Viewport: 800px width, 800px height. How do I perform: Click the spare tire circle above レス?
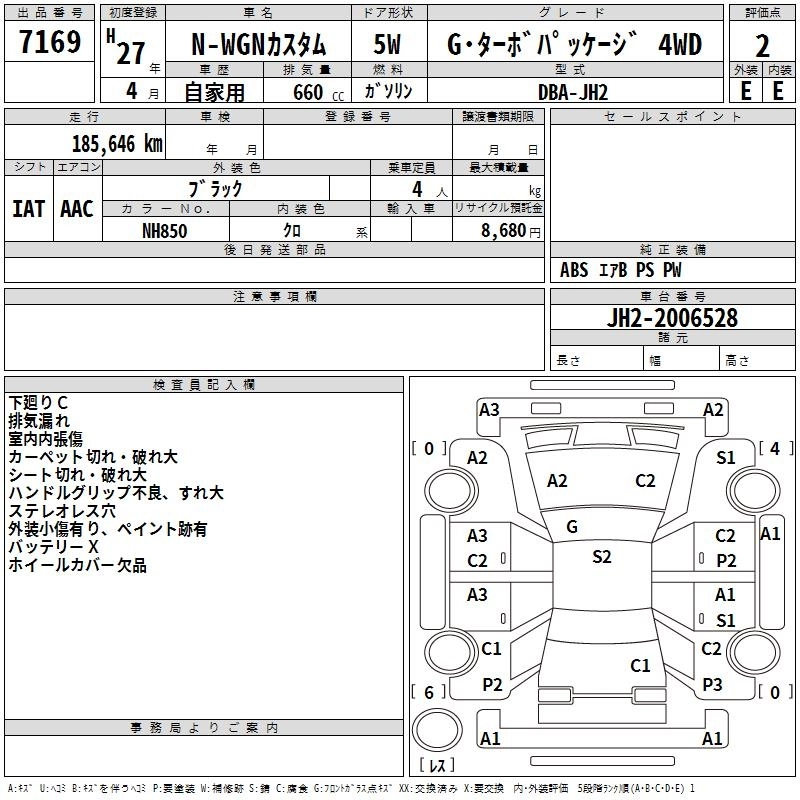(437, 730)
